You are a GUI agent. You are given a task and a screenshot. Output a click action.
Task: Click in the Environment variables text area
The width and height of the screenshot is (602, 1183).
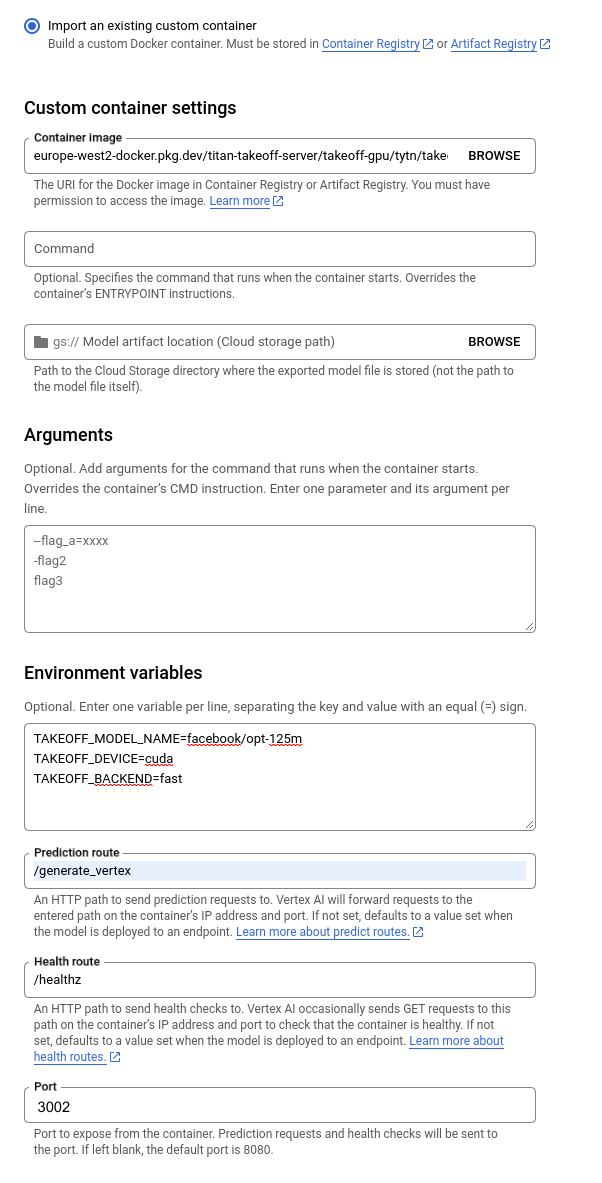[279, 776]
